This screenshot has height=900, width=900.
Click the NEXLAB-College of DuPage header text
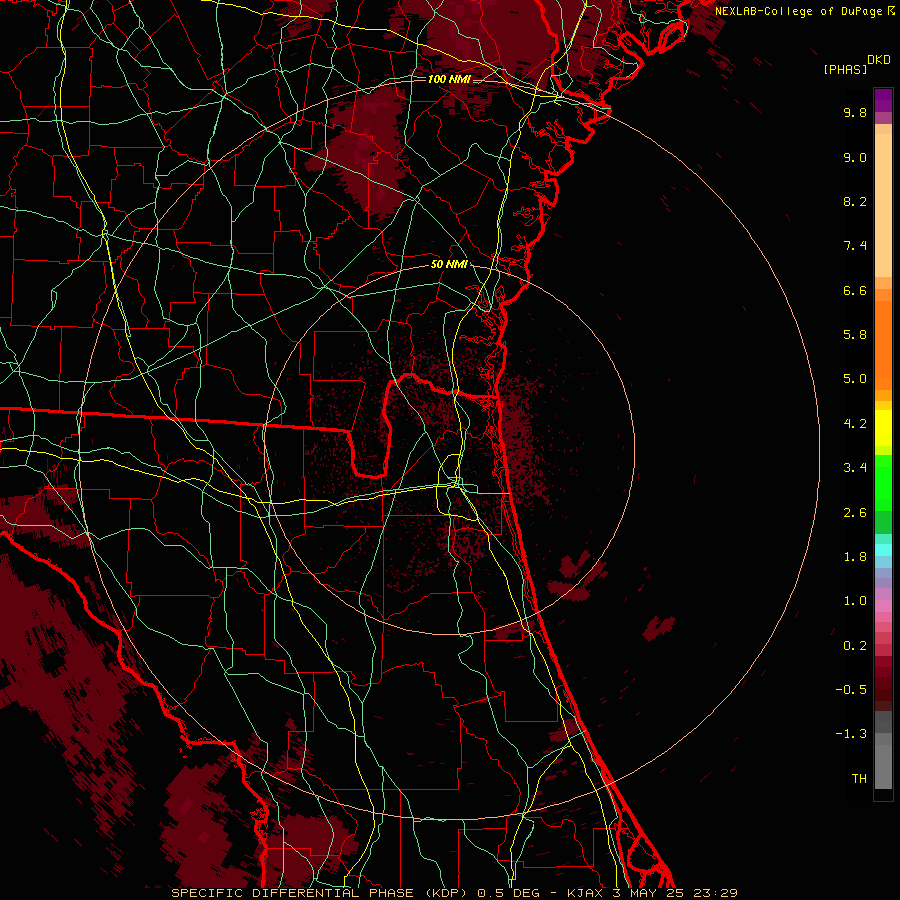[799, 11]
